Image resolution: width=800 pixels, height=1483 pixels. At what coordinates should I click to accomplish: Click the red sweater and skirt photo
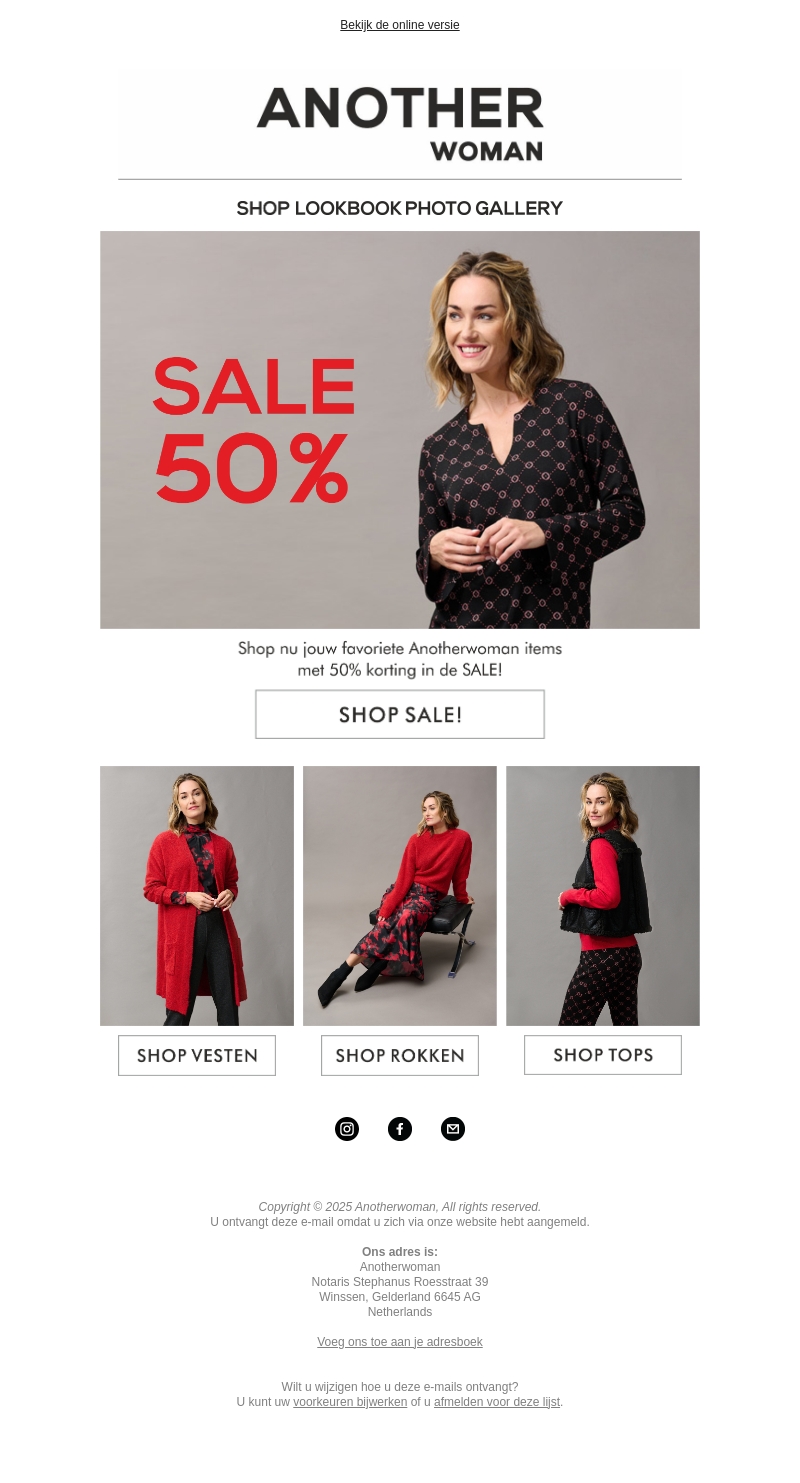(400, 896)
